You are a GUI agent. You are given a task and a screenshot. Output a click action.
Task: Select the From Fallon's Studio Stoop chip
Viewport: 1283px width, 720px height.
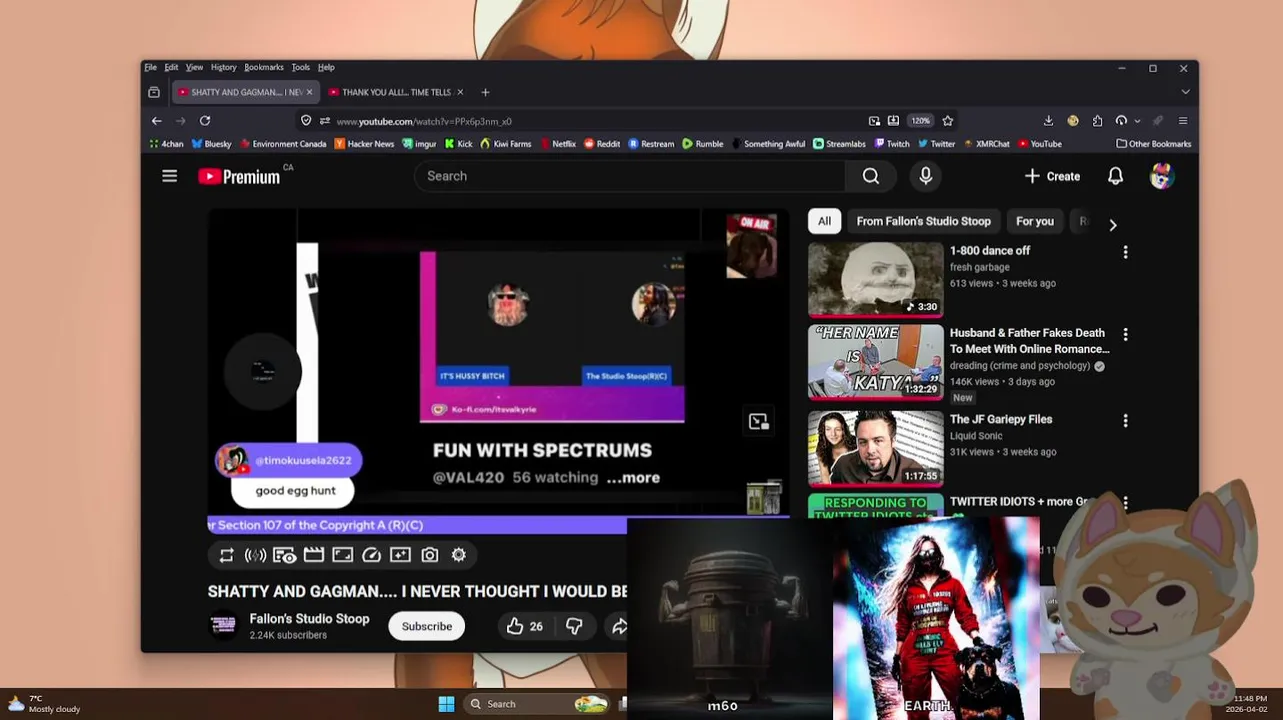[x=923, y=221]
